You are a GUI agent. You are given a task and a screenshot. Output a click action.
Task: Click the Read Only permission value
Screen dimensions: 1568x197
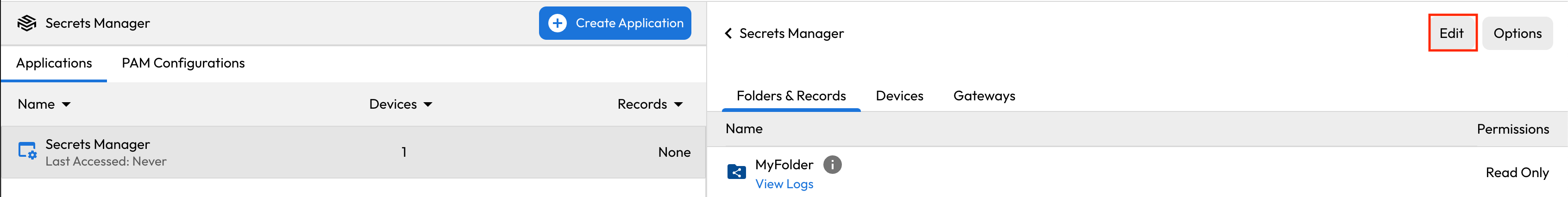[1517, 172]
